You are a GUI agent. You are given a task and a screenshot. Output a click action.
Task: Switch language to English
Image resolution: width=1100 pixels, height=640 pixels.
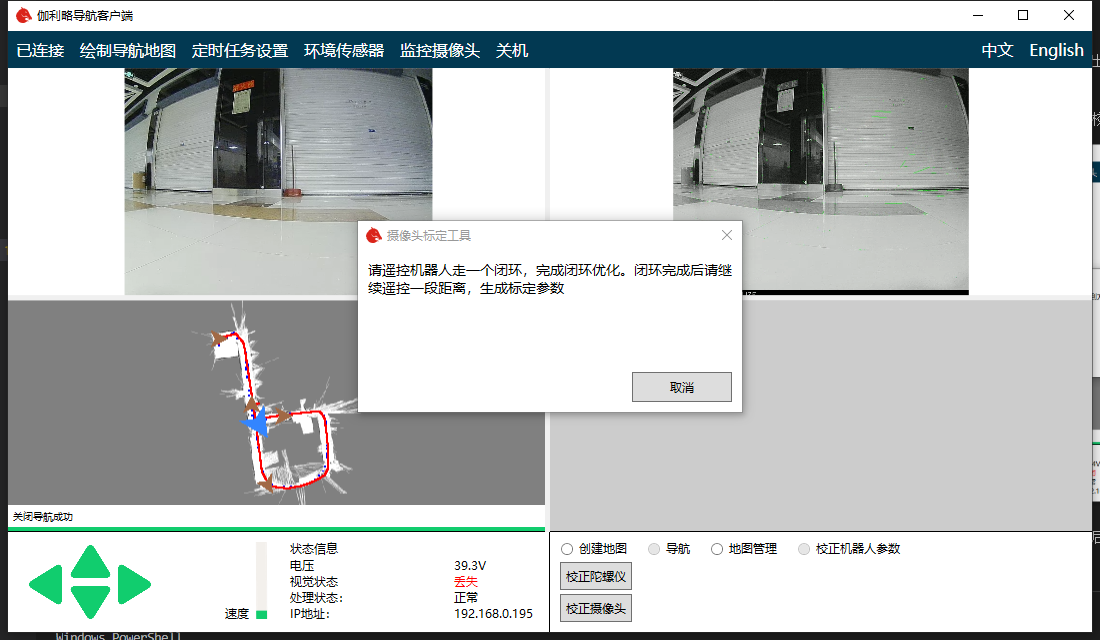pos(1056,51)
